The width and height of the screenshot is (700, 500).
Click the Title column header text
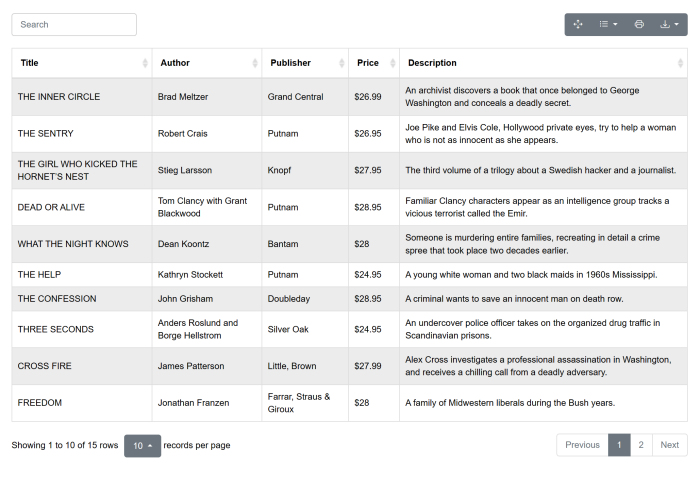point(30,63)
